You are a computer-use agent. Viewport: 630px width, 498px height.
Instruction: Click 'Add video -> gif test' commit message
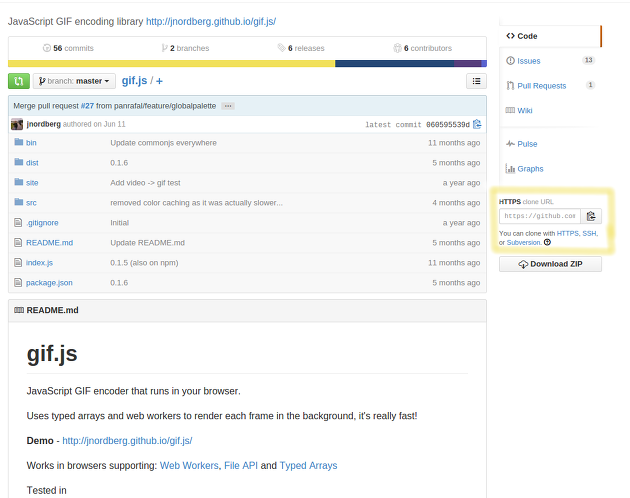click(x=145, y=183)
